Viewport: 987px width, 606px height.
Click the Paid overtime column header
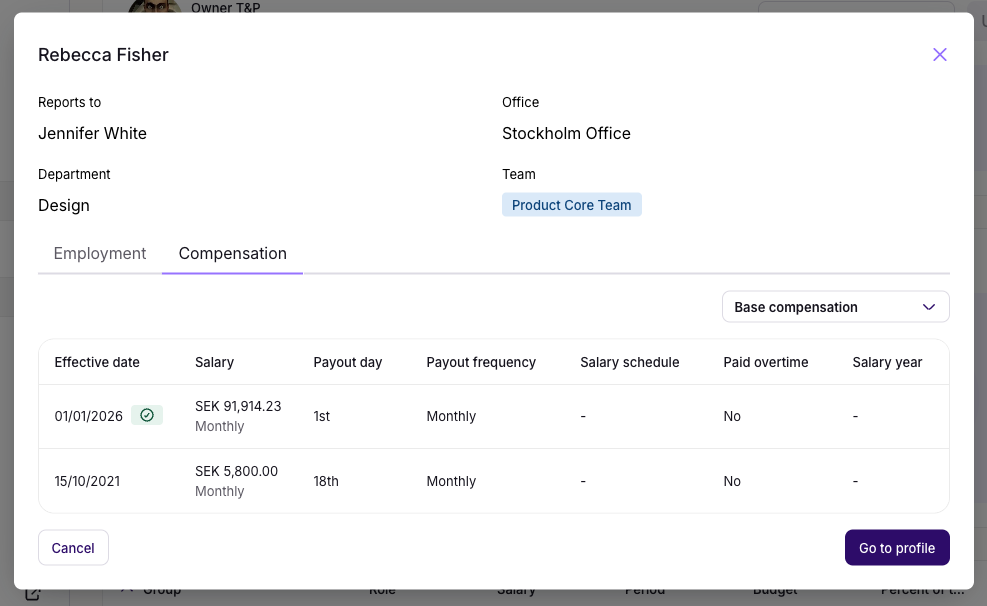point(765,362)
